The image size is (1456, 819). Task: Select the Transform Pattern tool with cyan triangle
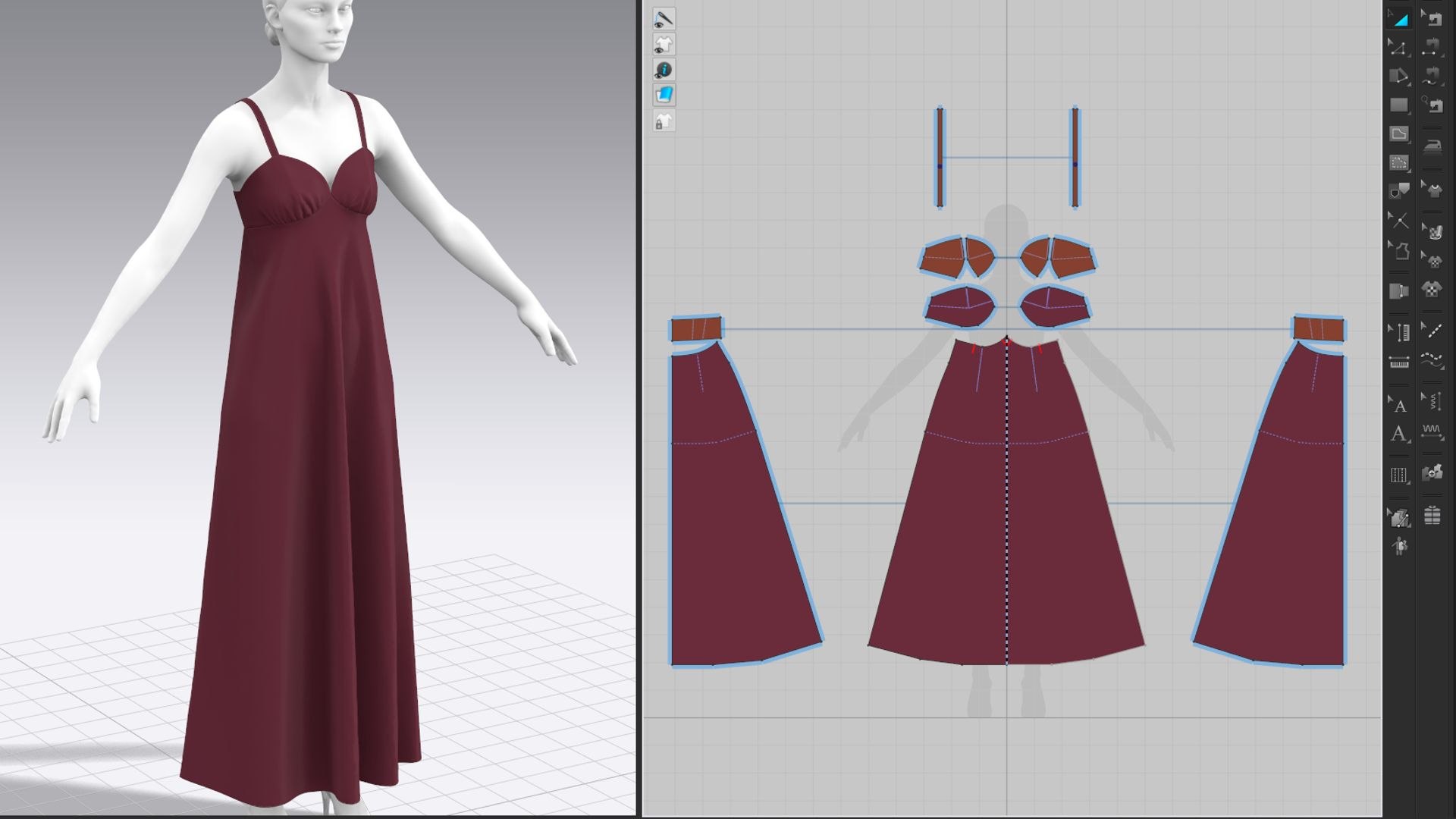tap(1399, 19)
